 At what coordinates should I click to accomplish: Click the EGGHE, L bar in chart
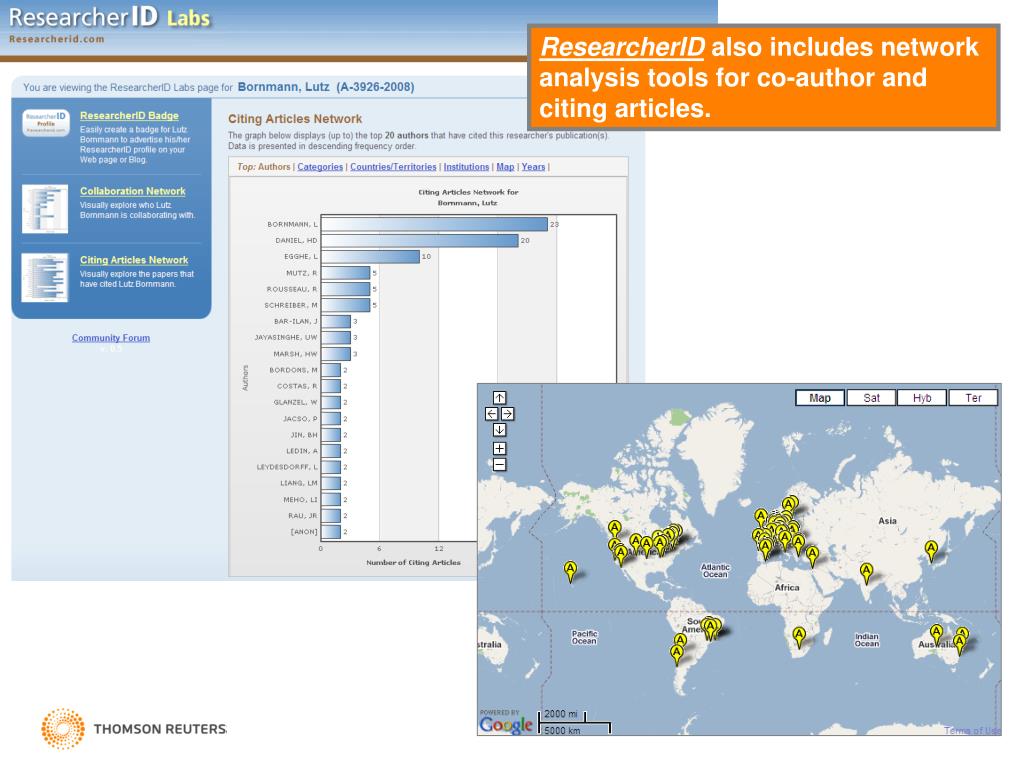coord(370,257)
